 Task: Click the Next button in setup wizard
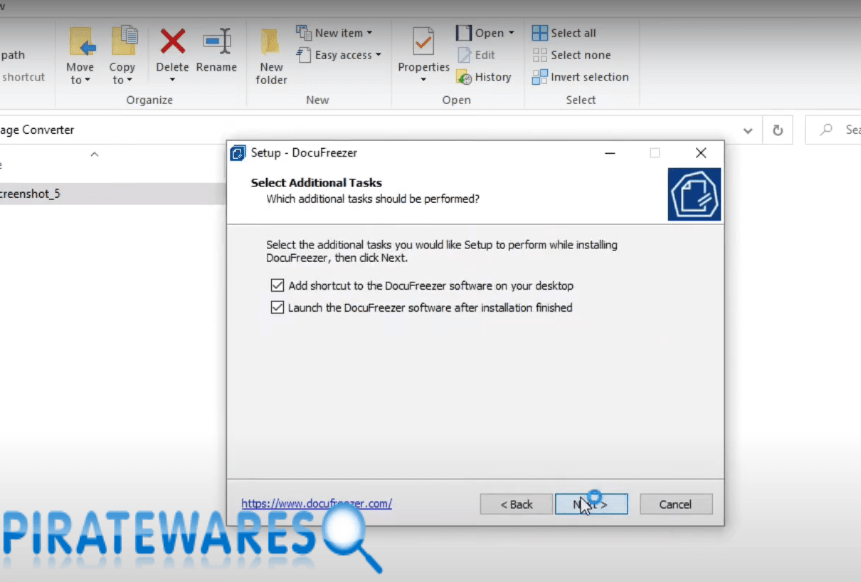tap(591, 504)
